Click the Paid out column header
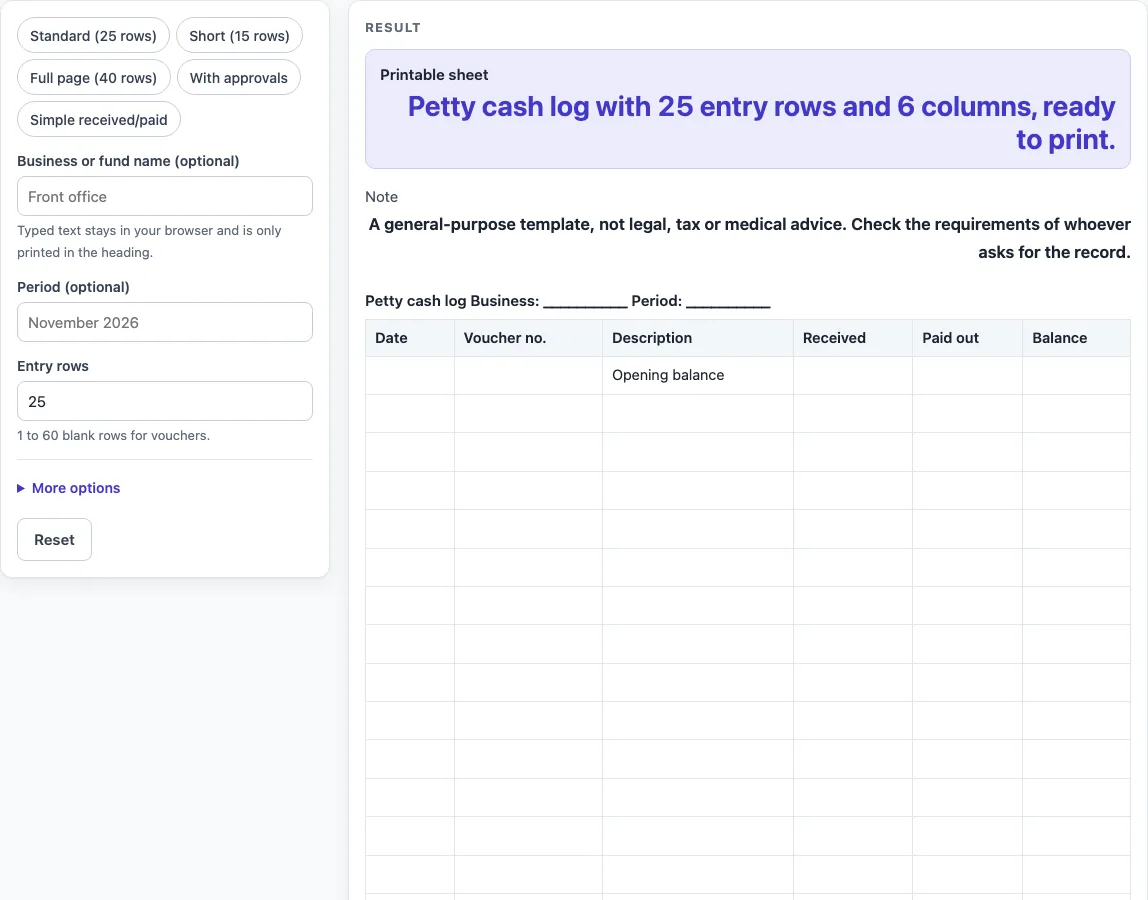 click(x=968, y=338)
